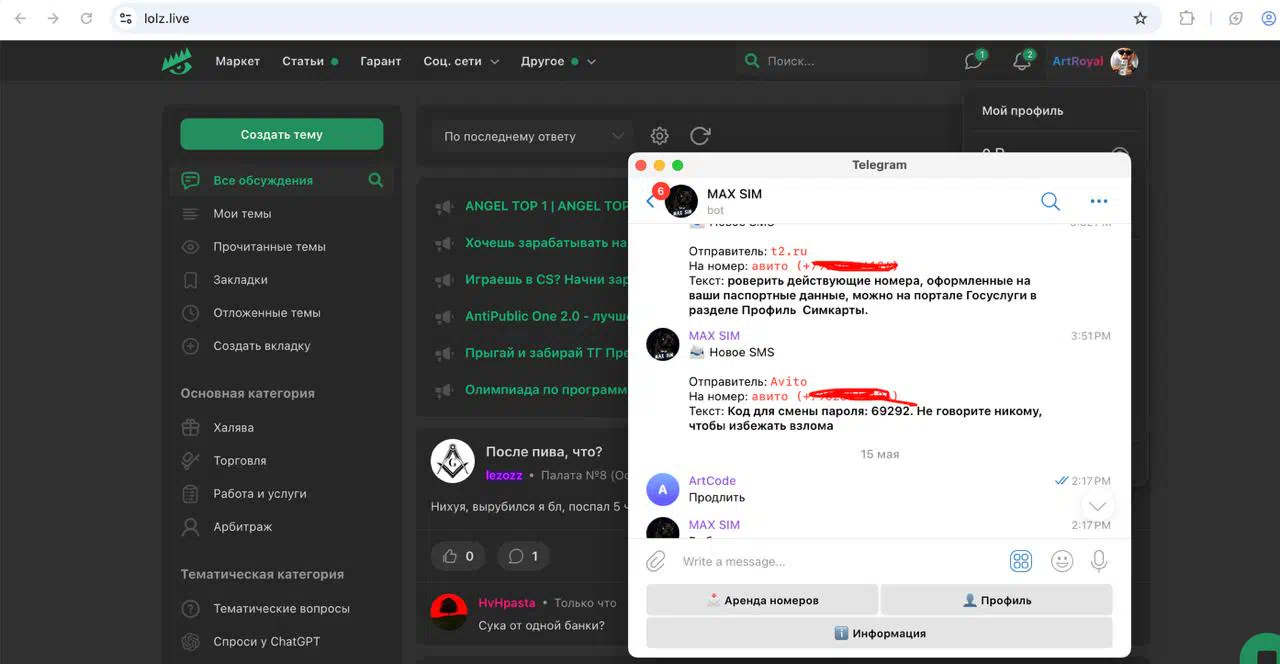Jump to bottom of Telegram chat
Screen dimensions: 1280x664
click(1097, 506)
